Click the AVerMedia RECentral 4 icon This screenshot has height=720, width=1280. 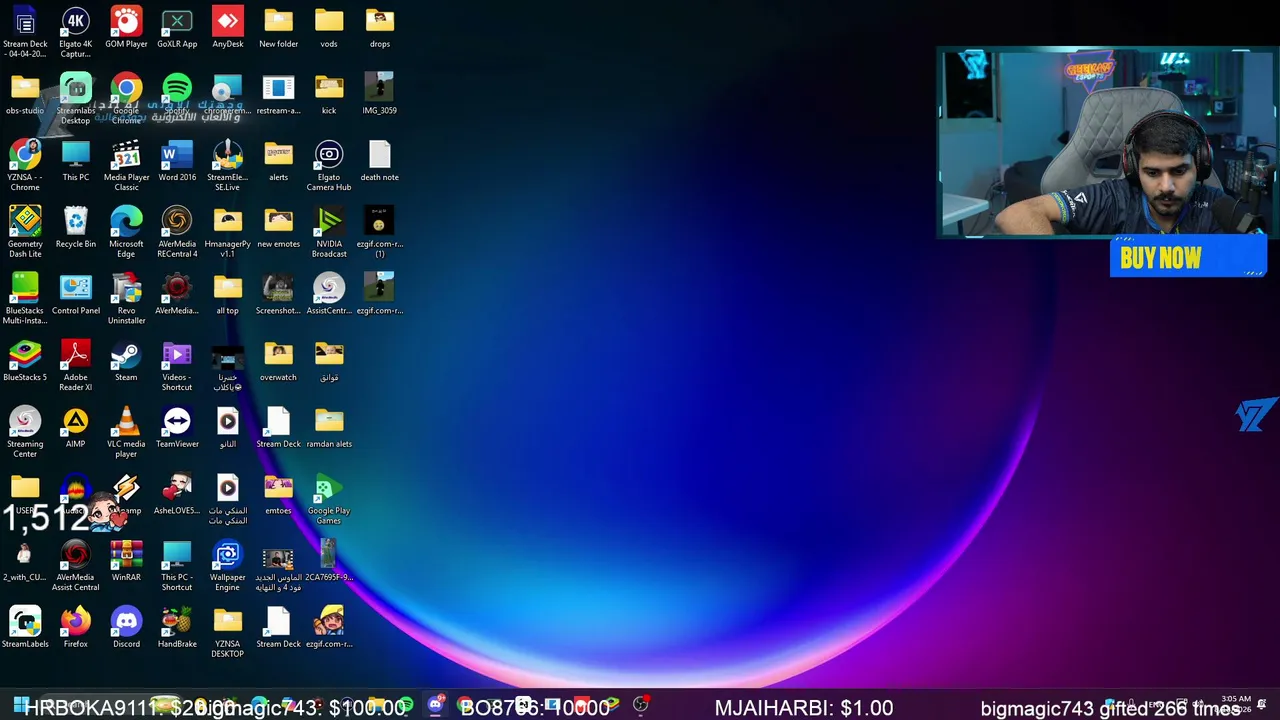pos(177,232)
